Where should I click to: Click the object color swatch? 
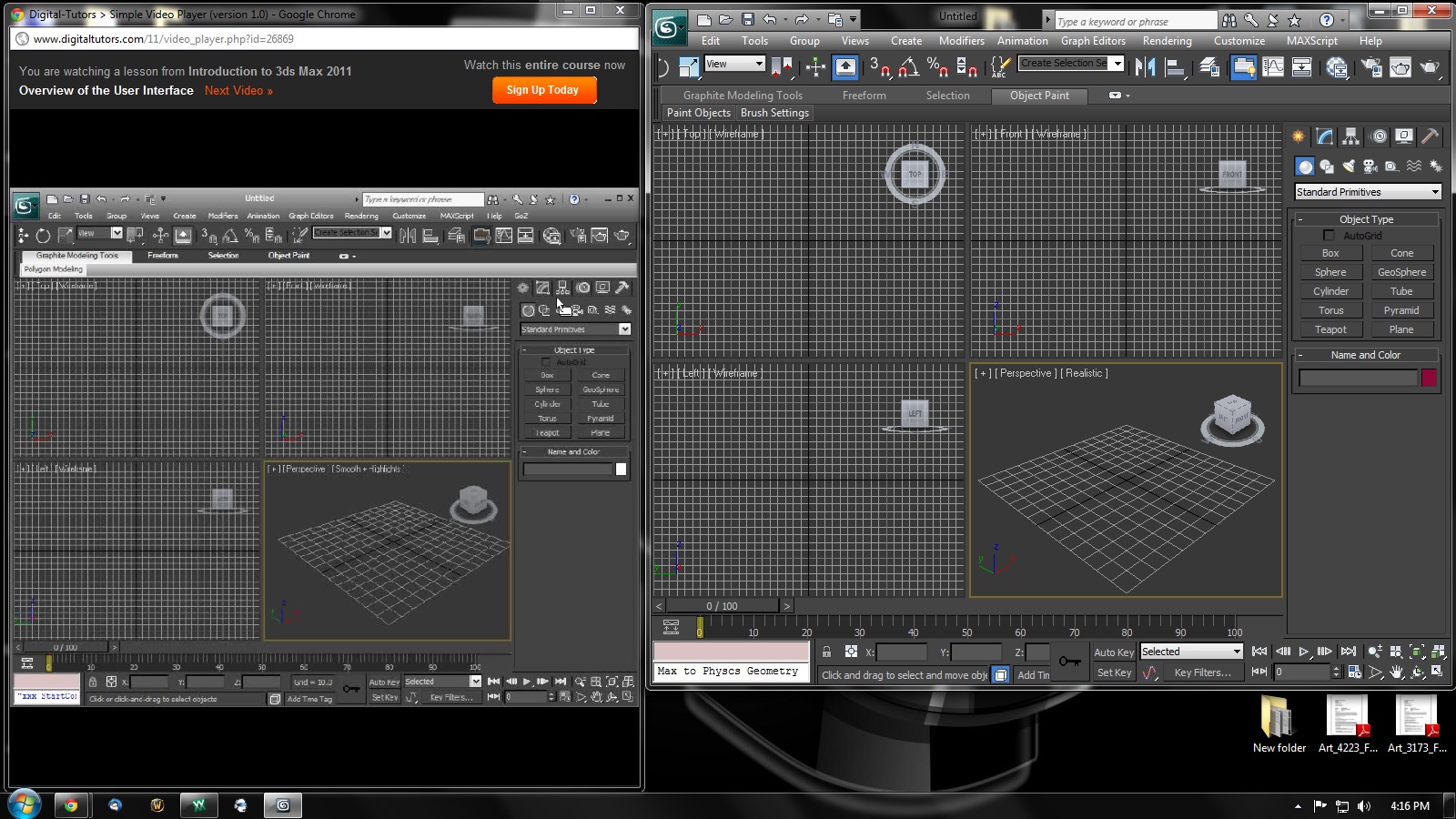(x=1431, y=378)
